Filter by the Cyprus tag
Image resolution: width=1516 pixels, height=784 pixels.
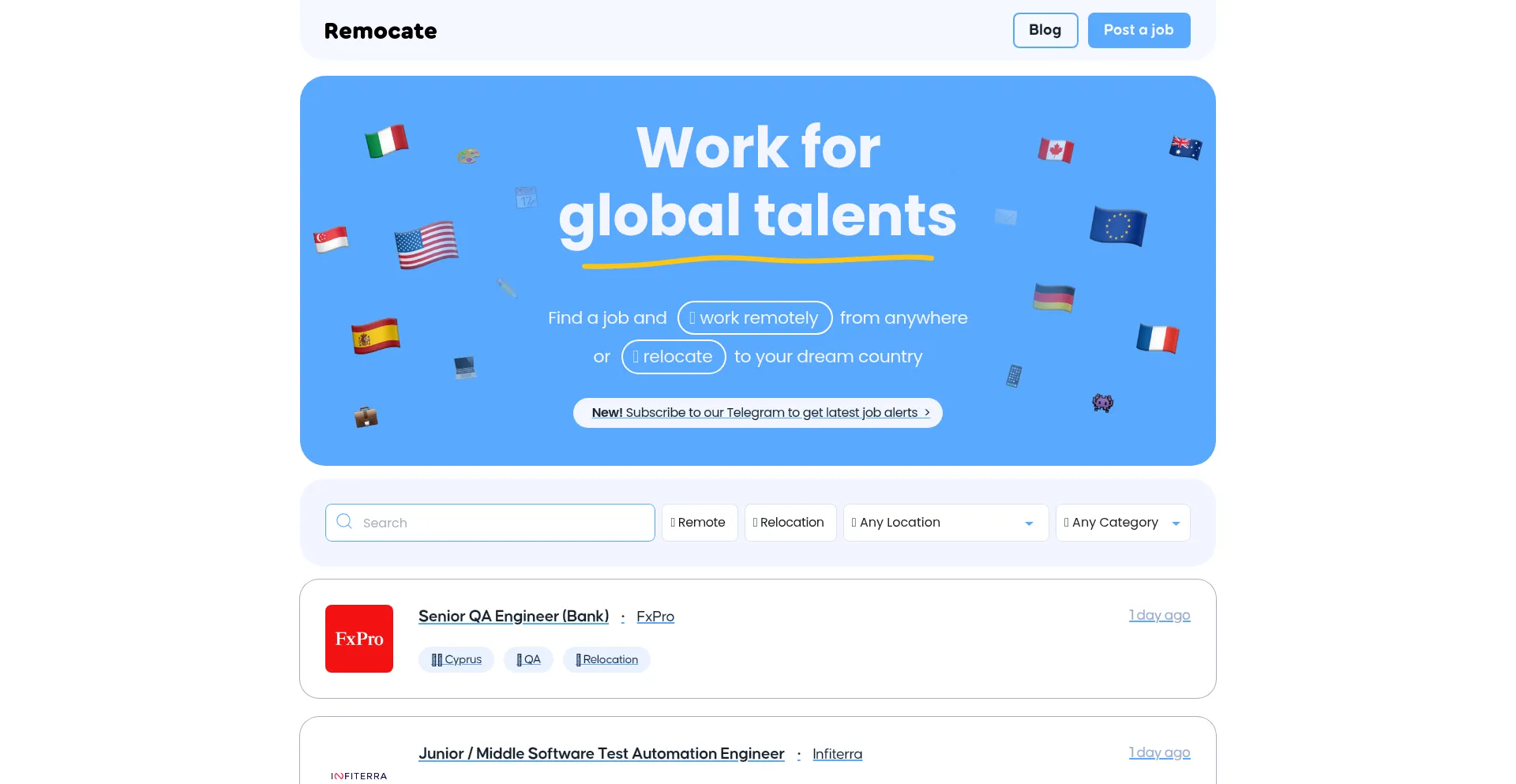(456, 659)
